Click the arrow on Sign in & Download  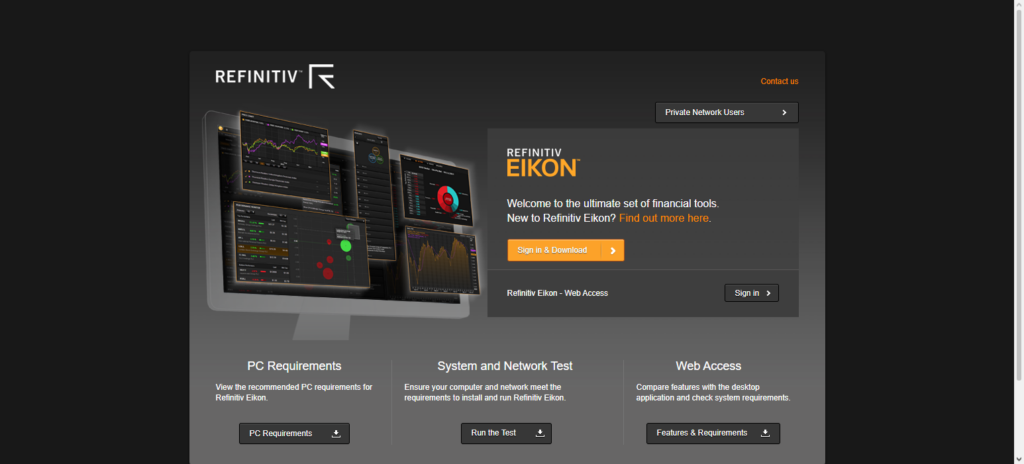(613, 250)
